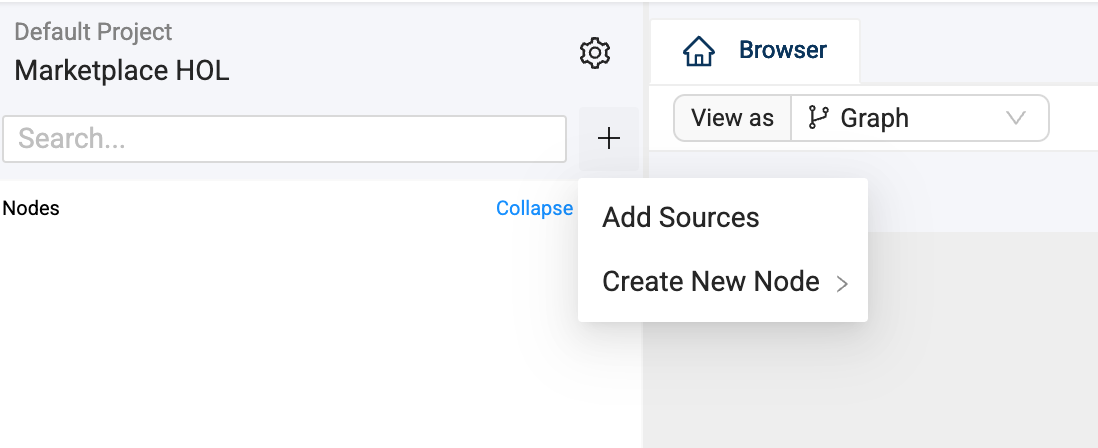This screenshot has height=448, width=1098.
Task: Choose Add Sources from the menu
Action: point(681,218)
